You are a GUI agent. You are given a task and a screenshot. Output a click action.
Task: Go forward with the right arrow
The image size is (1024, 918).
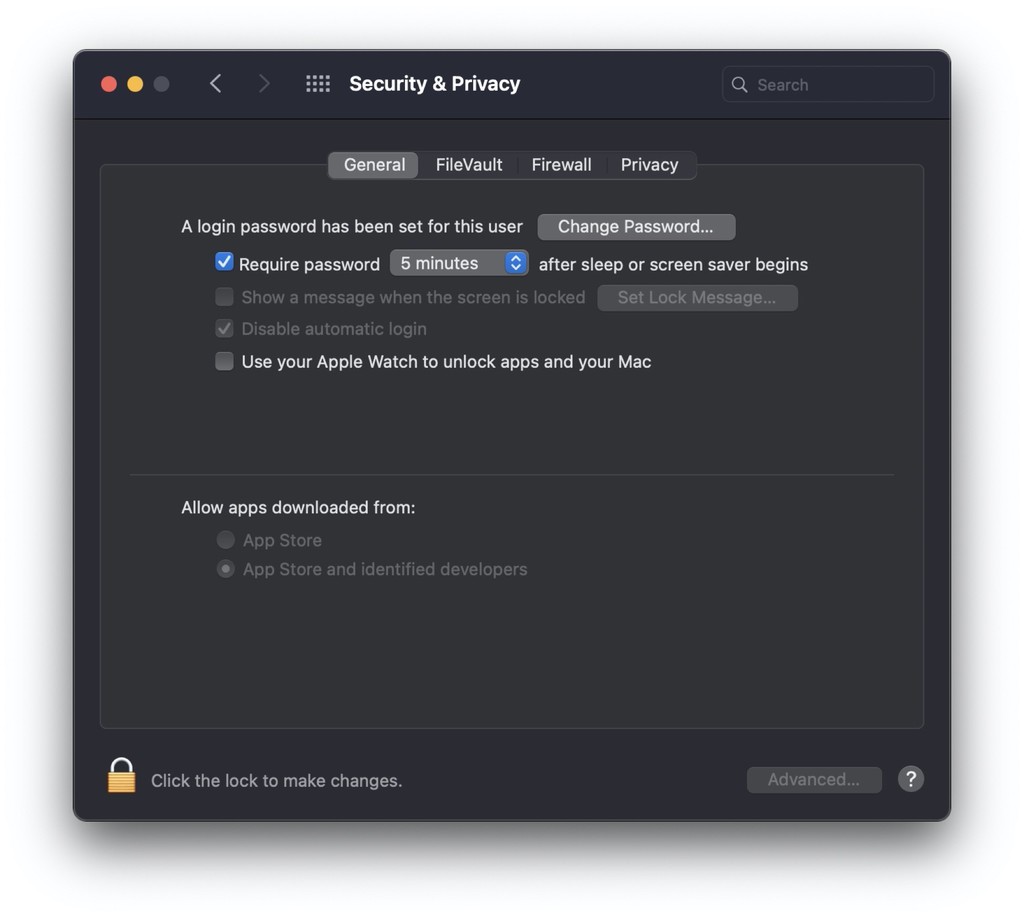pyautogui.click(x=264, y=84)
